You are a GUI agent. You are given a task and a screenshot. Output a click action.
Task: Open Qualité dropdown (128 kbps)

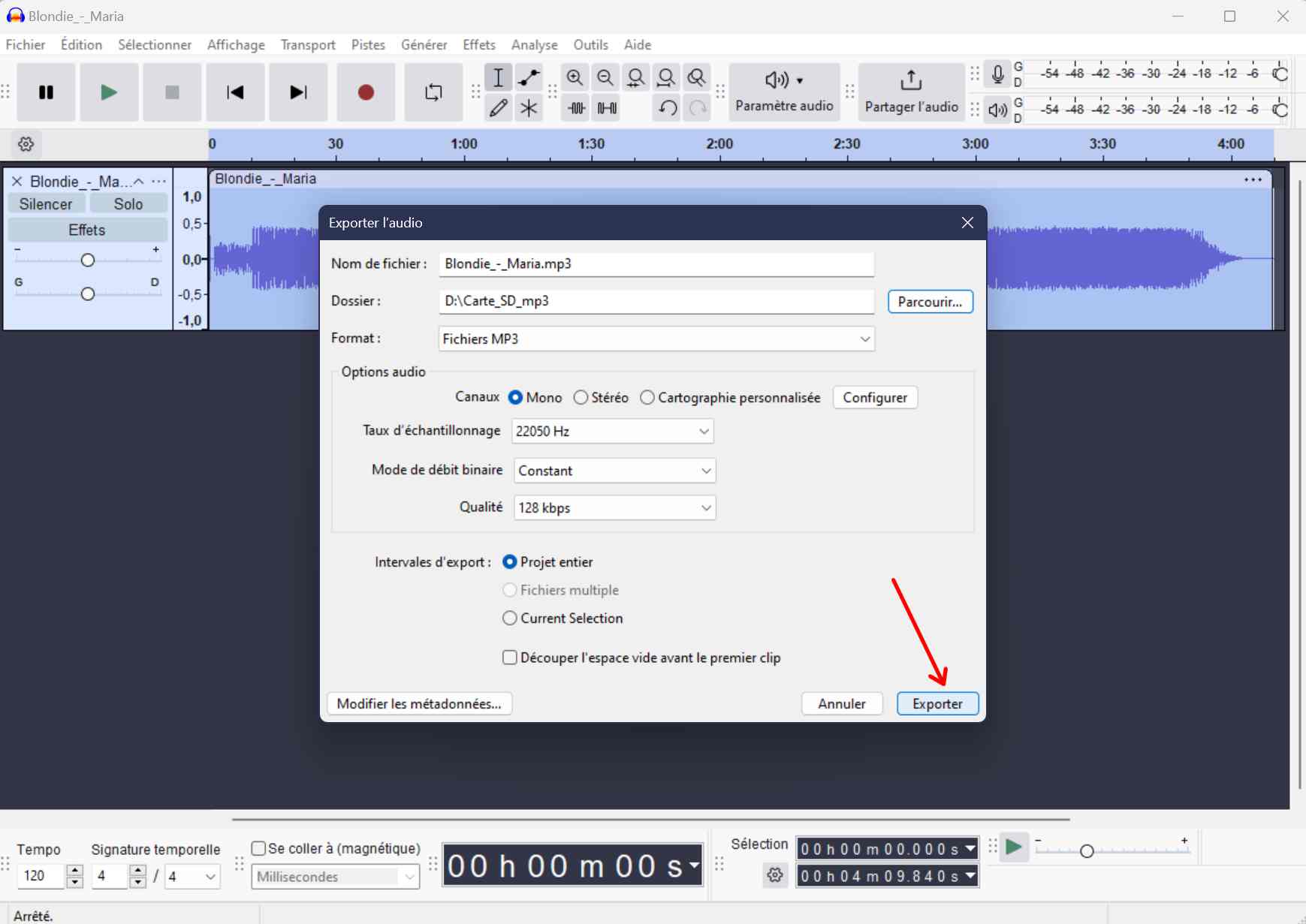(614, 508)
